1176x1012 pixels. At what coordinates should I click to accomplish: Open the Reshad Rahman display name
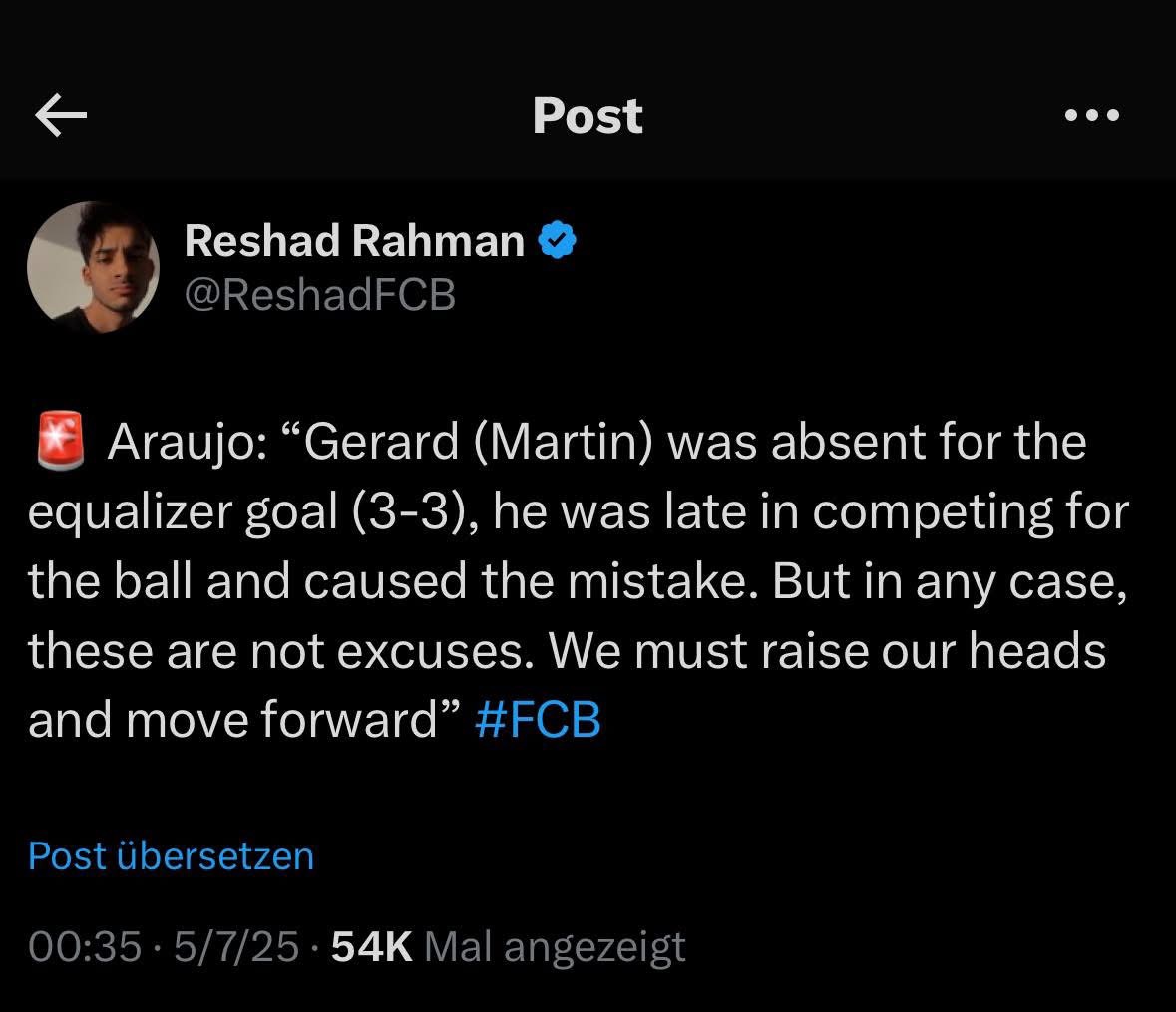(354, 240)
